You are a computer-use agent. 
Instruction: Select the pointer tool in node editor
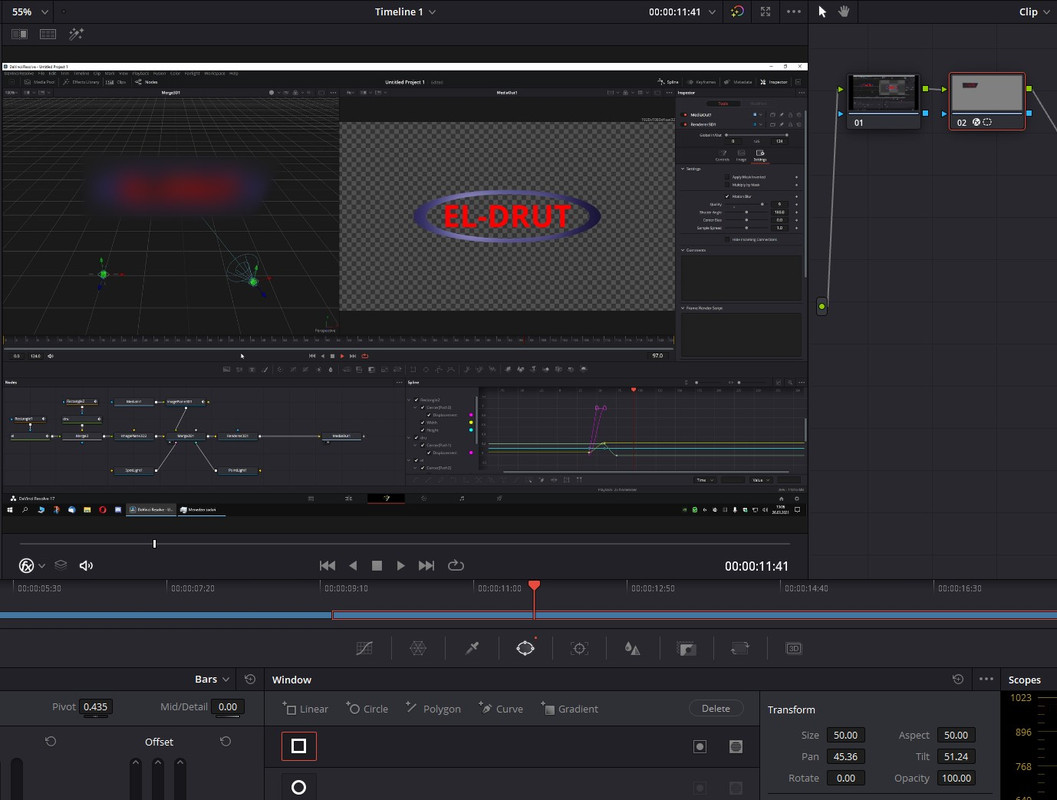pyautogui.click(x=822, y=11)
